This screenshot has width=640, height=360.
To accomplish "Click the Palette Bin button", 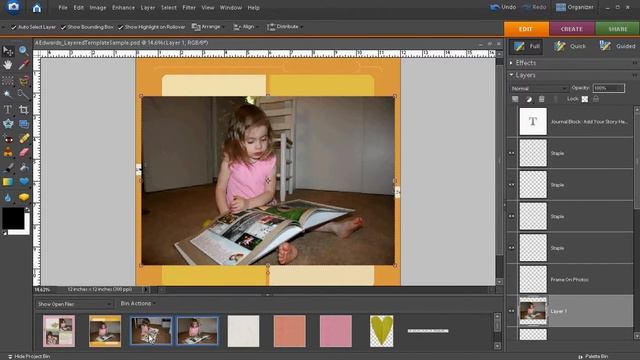I will point(593,356).
